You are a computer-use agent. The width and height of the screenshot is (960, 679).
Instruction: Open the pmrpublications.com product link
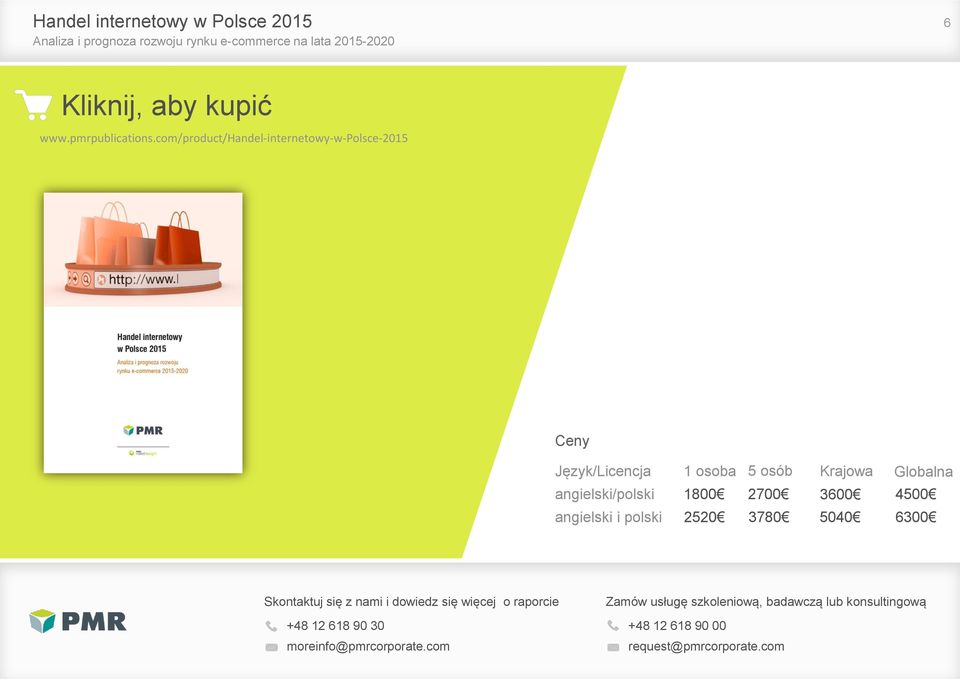pyautogui.click(x=223, y=138)
